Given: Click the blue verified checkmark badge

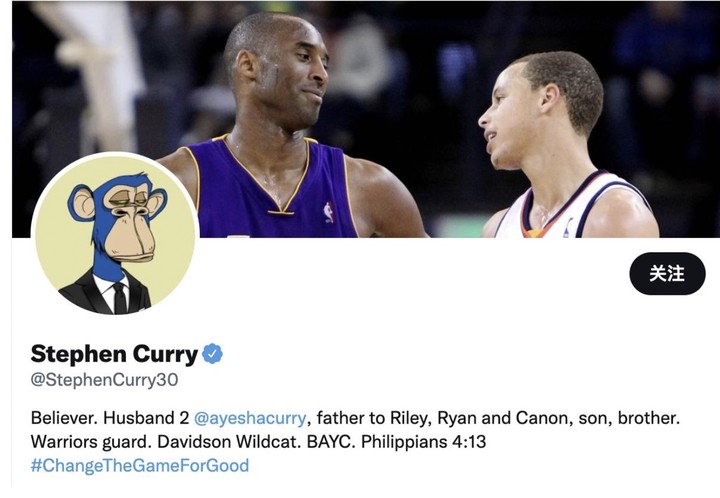Looking at the screenshot, I should (212, 354).
